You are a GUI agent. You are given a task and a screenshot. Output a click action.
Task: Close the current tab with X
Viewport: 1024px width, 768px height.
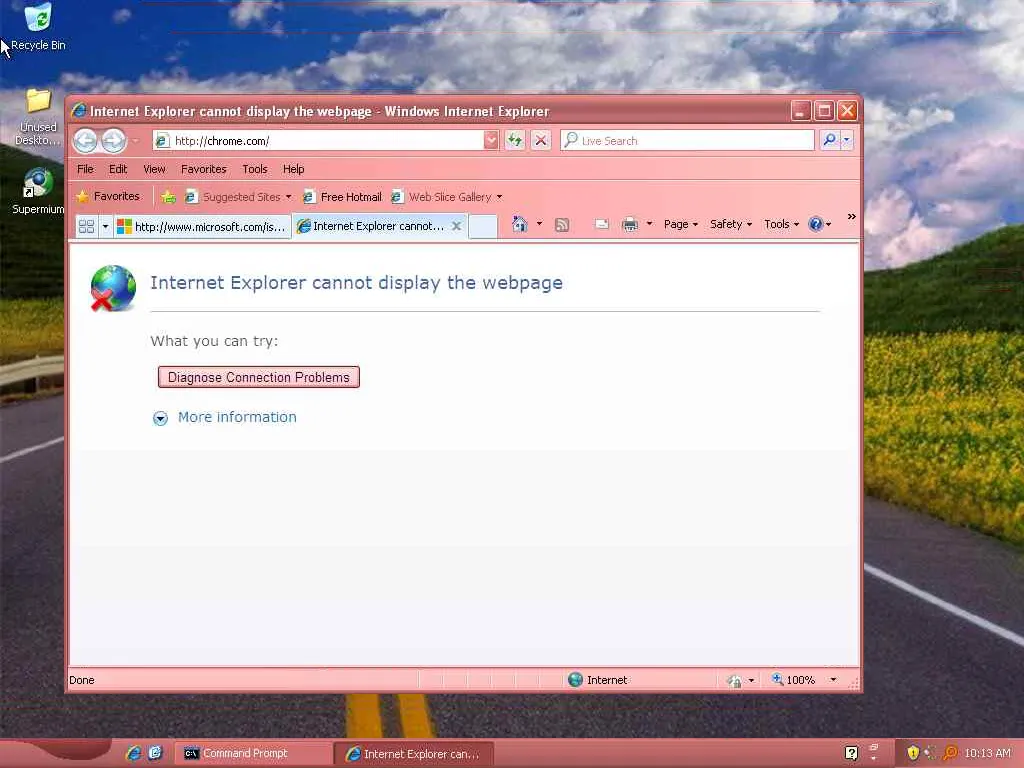pyautogui.click(x=457, y=226)
